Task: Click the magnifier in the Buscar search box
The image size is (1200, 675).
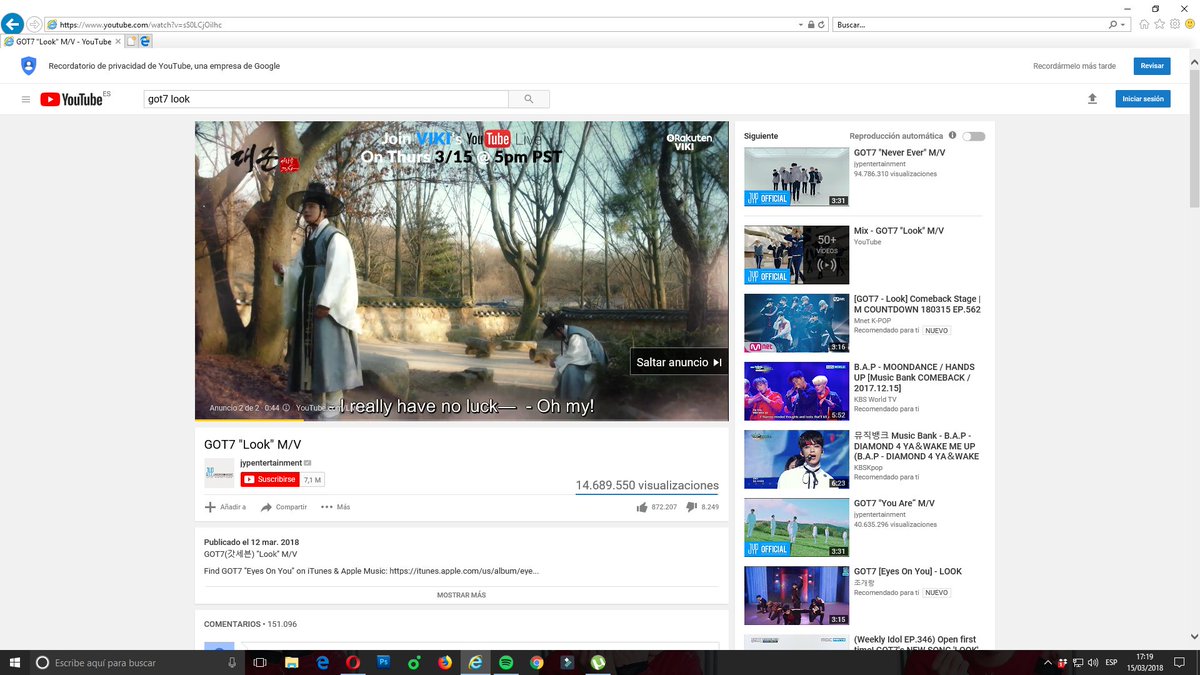Action: tap(1113, 24)
